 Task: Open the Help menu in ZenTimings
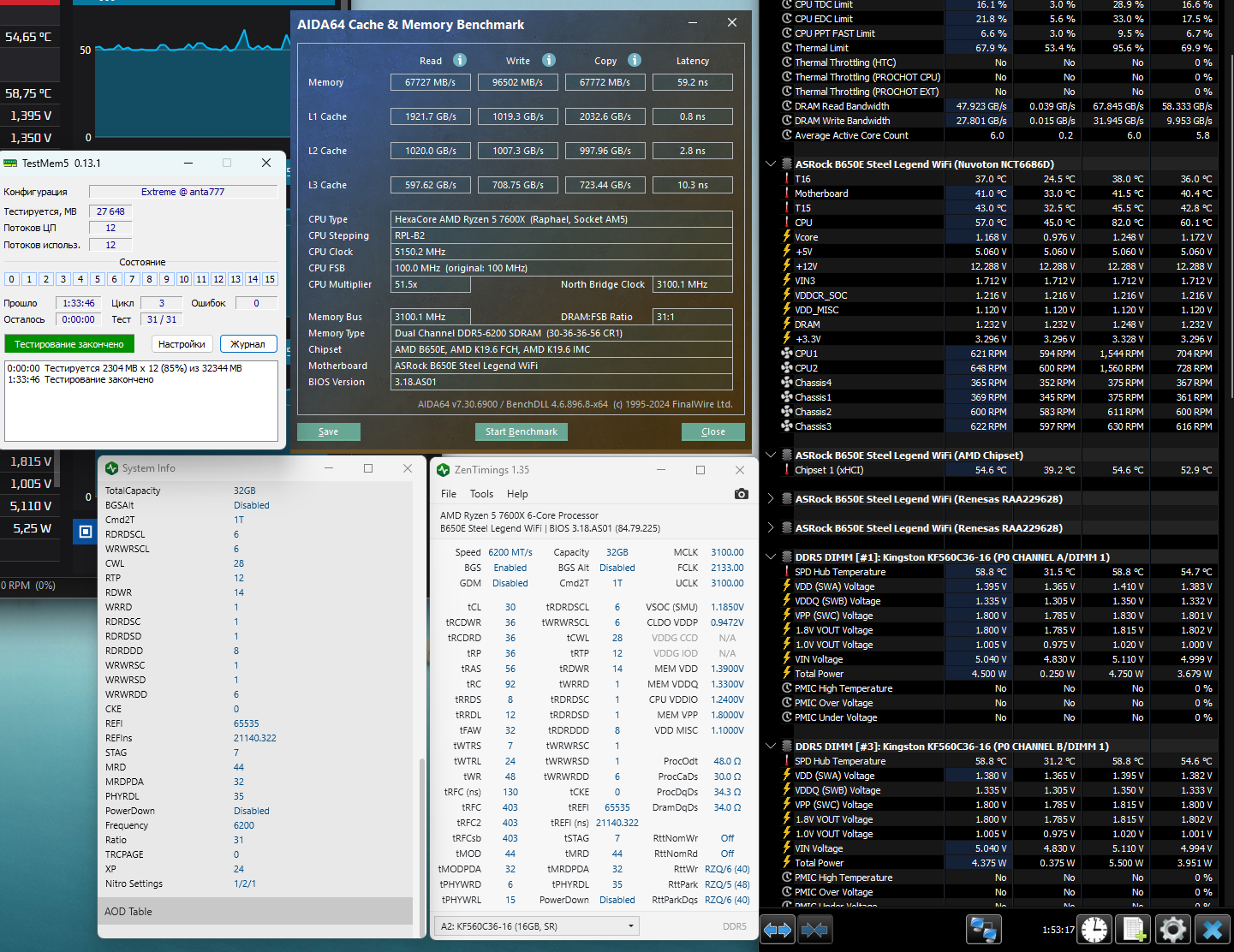(x=517, y=494)
